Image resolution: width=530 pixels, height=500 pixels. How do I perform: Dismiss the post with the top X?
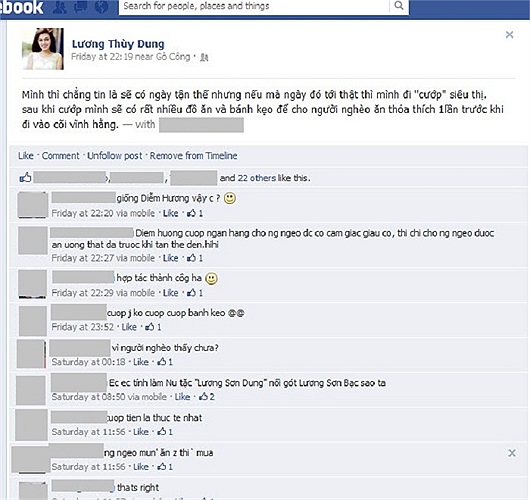[509, 34]
